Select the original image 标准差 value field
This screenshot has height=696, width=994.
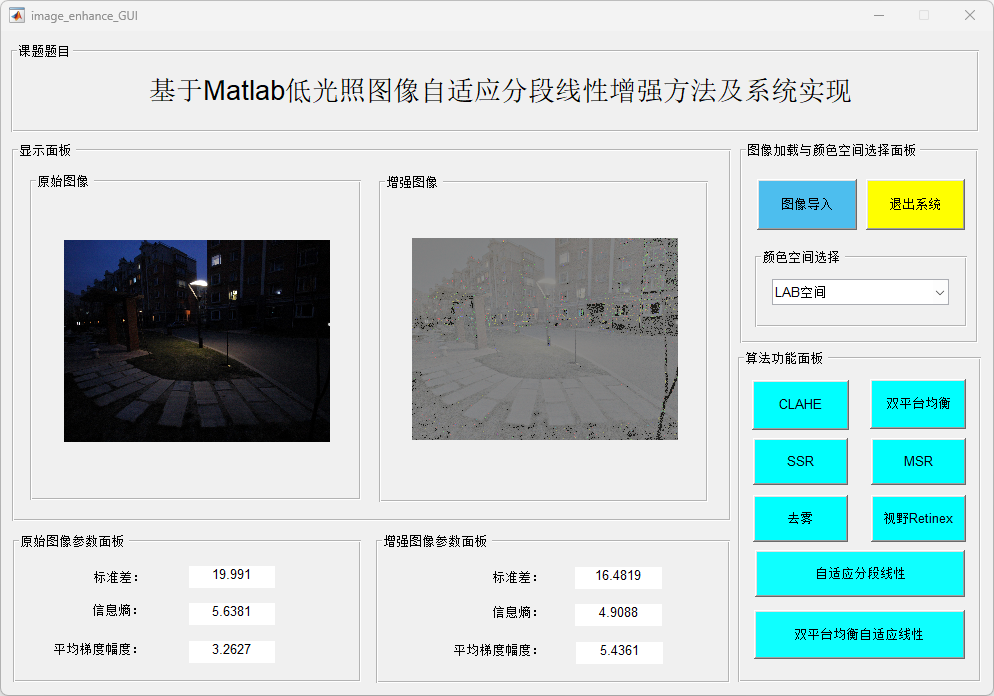pos(231,576)
